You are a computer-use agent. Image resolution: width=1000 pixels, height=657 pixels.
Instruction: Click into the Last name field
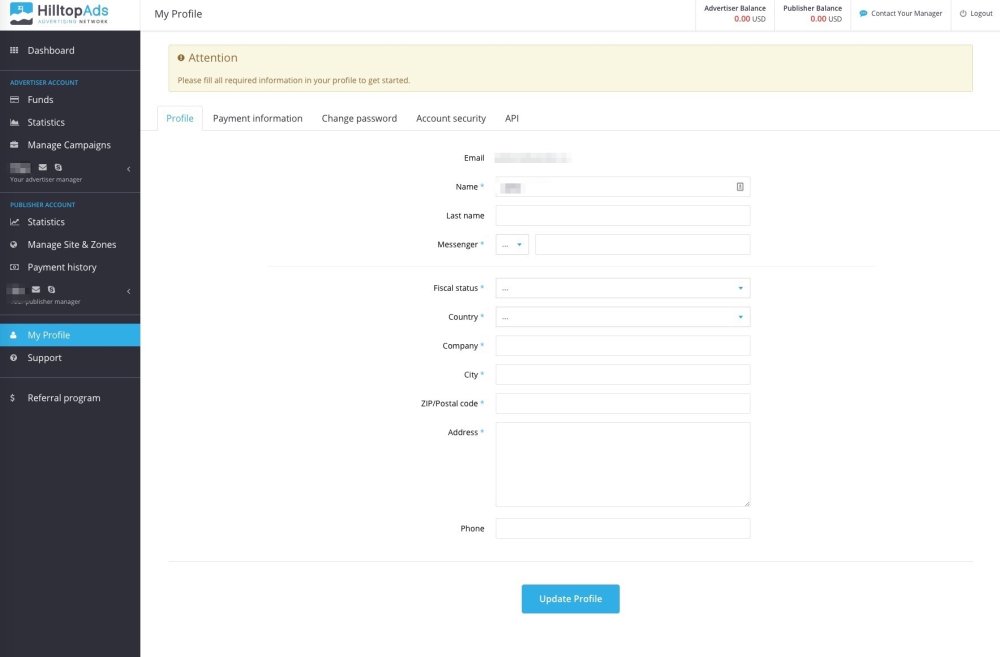click(622, 216)
